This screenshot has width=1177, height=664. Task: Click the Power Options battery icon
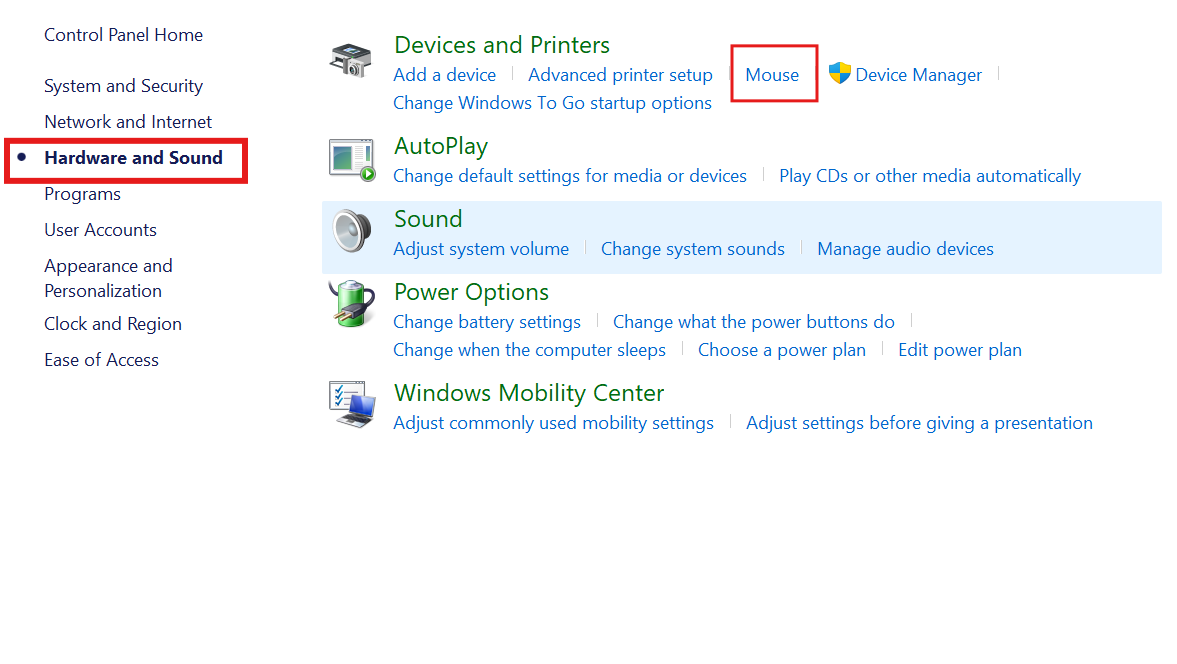click(351, 304)
